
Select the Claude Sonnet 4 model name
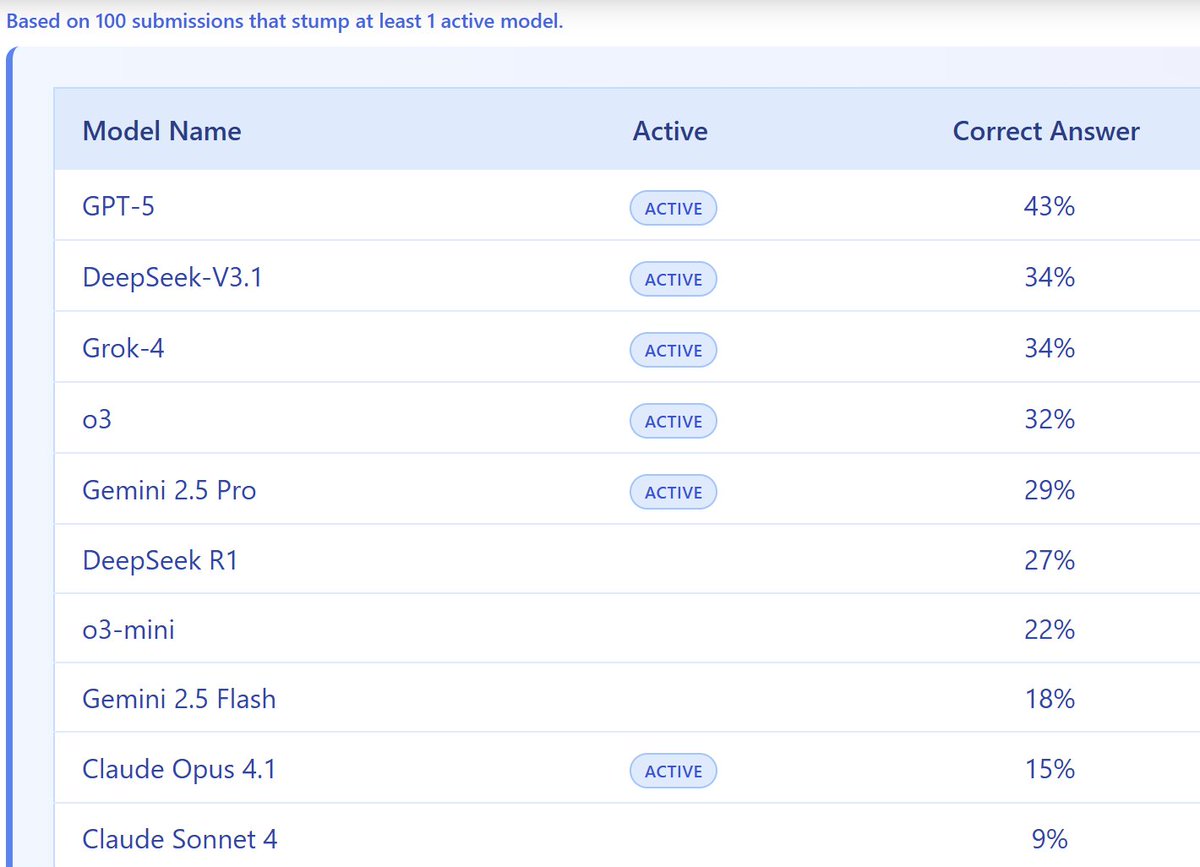(180, 840)
